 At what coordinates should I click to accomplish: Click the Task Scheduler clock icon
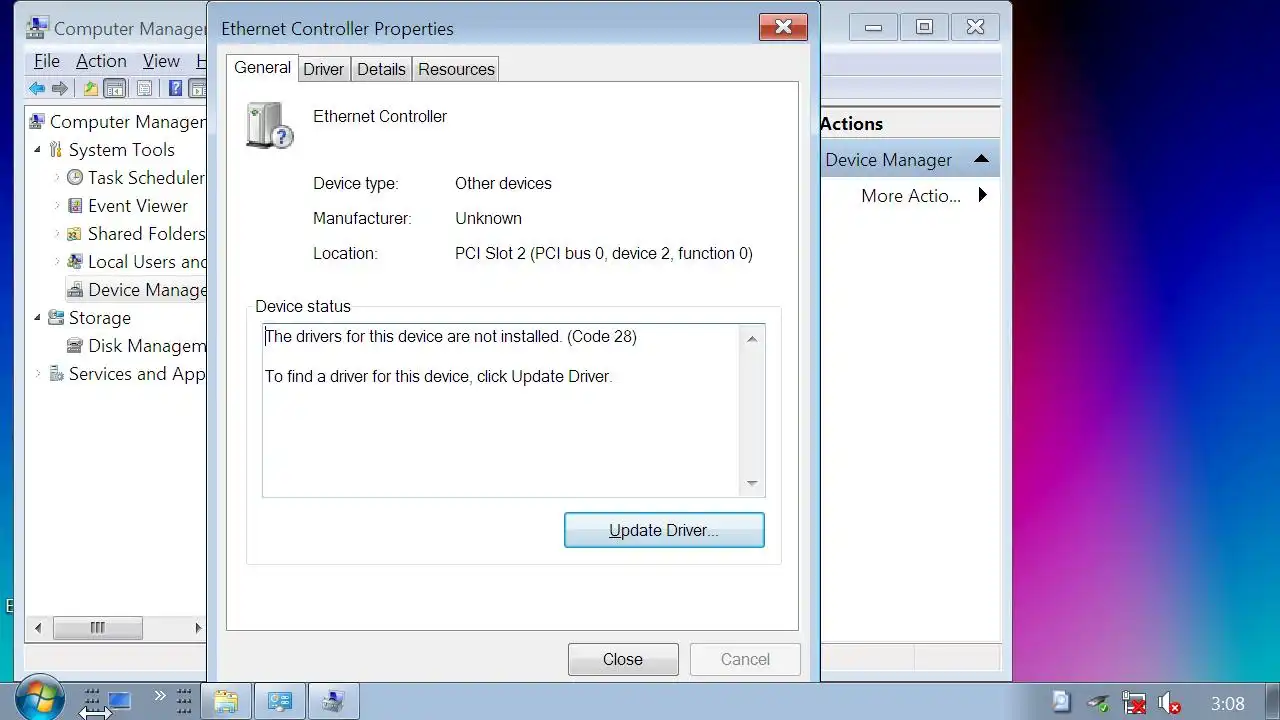pos(75,178)
